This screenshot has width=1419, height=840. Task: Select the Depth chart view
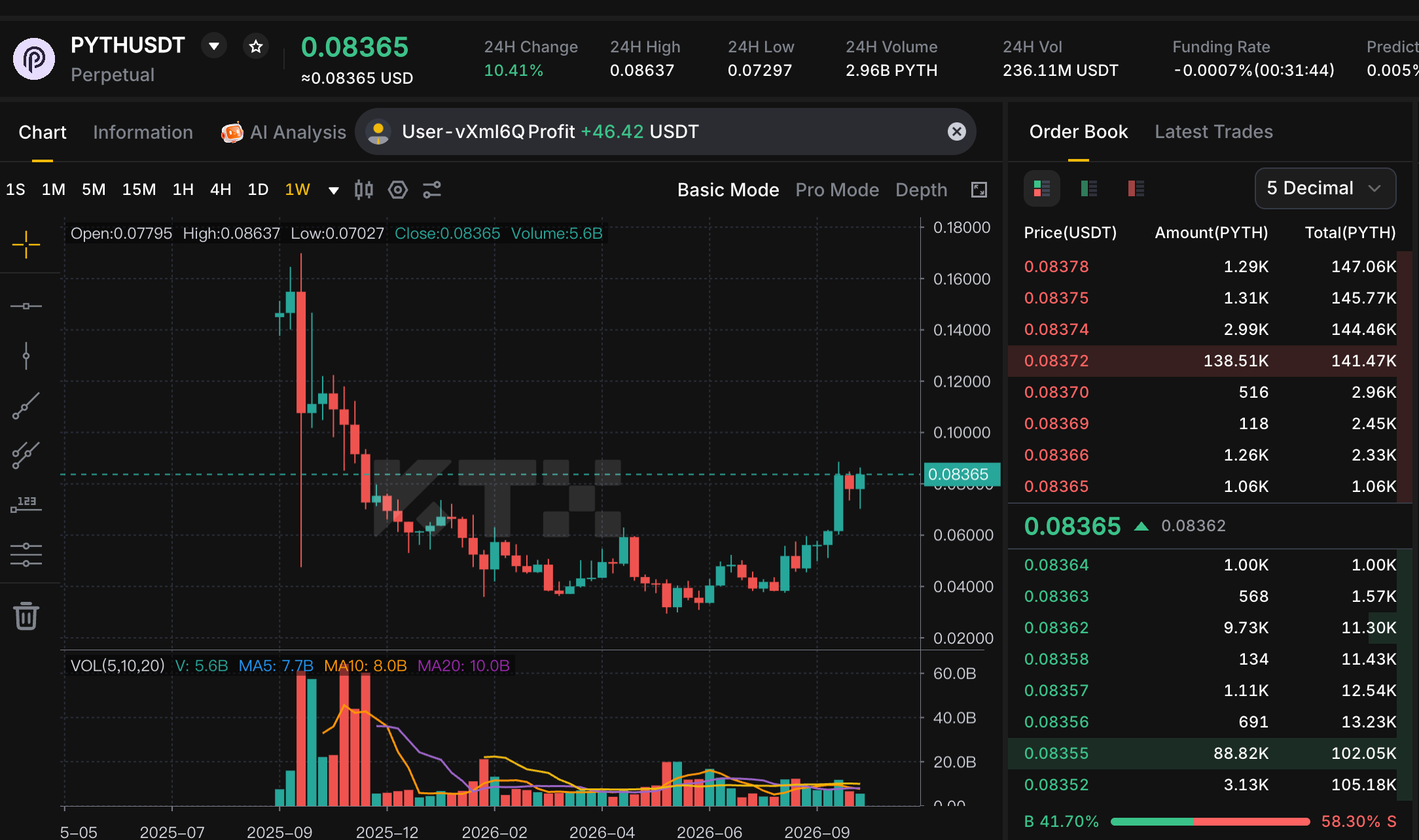[921, 190]
